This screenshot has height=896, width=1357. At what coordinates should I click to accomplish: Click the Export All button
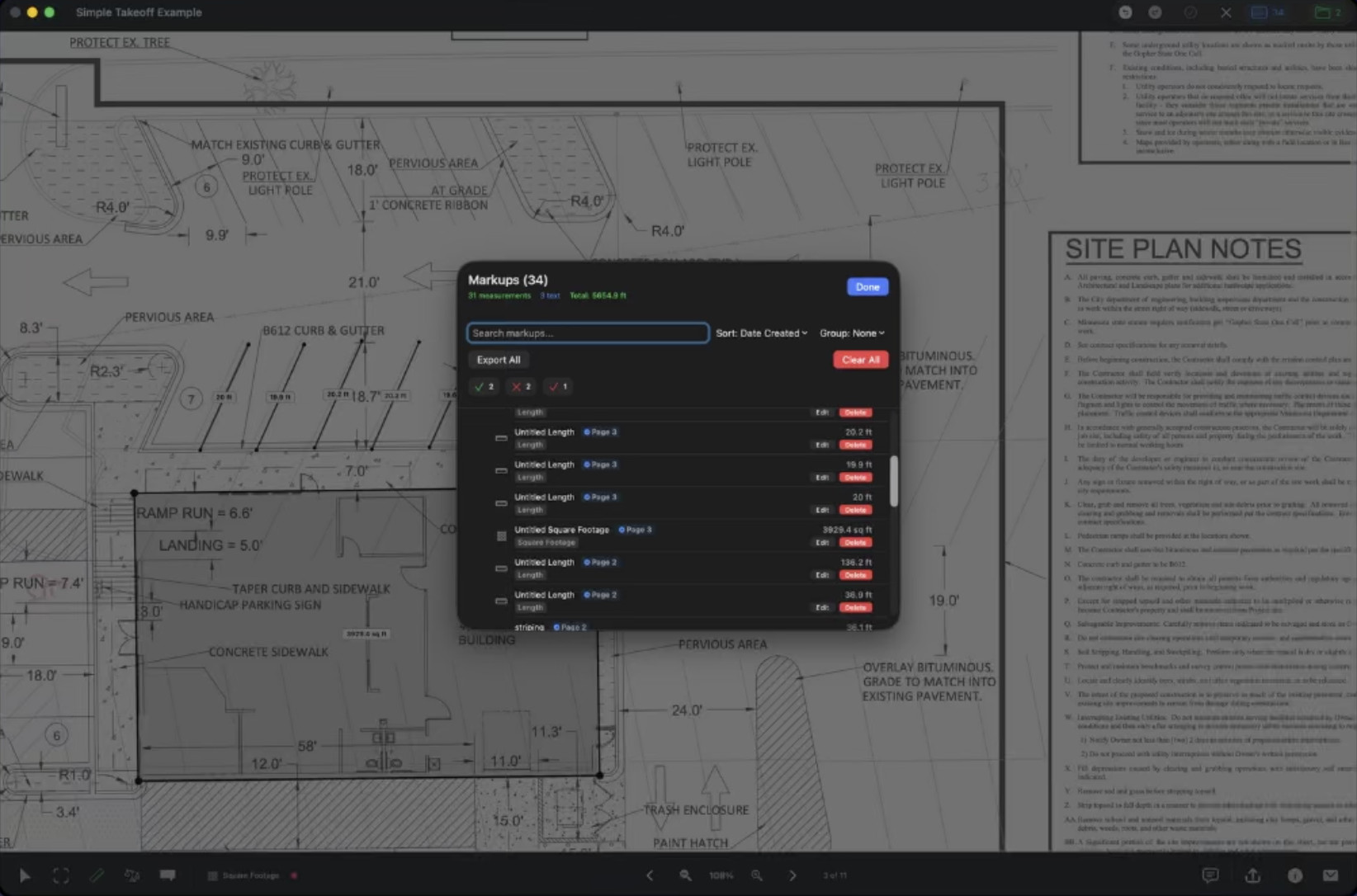pyautogui.click(x=499, y=360)
